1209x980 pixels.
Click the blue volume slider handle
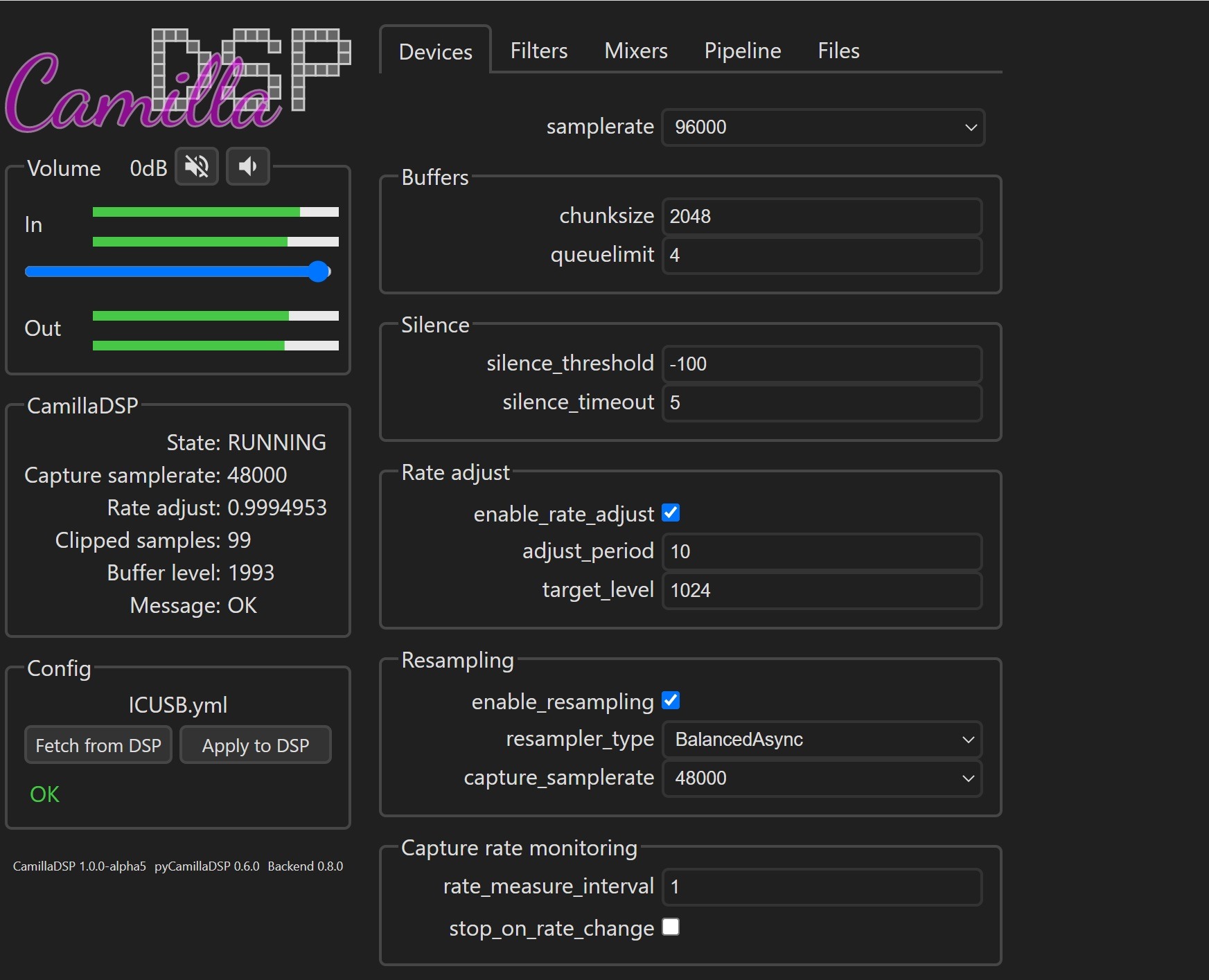[319, 271]
